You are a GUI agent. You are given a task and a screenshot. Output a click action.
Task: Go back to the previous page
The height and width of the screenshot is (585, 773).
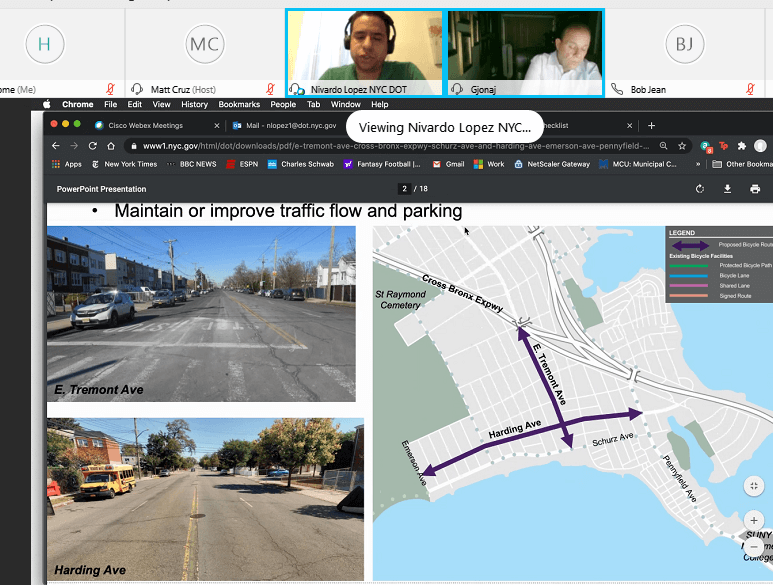(x=55, y=145)
